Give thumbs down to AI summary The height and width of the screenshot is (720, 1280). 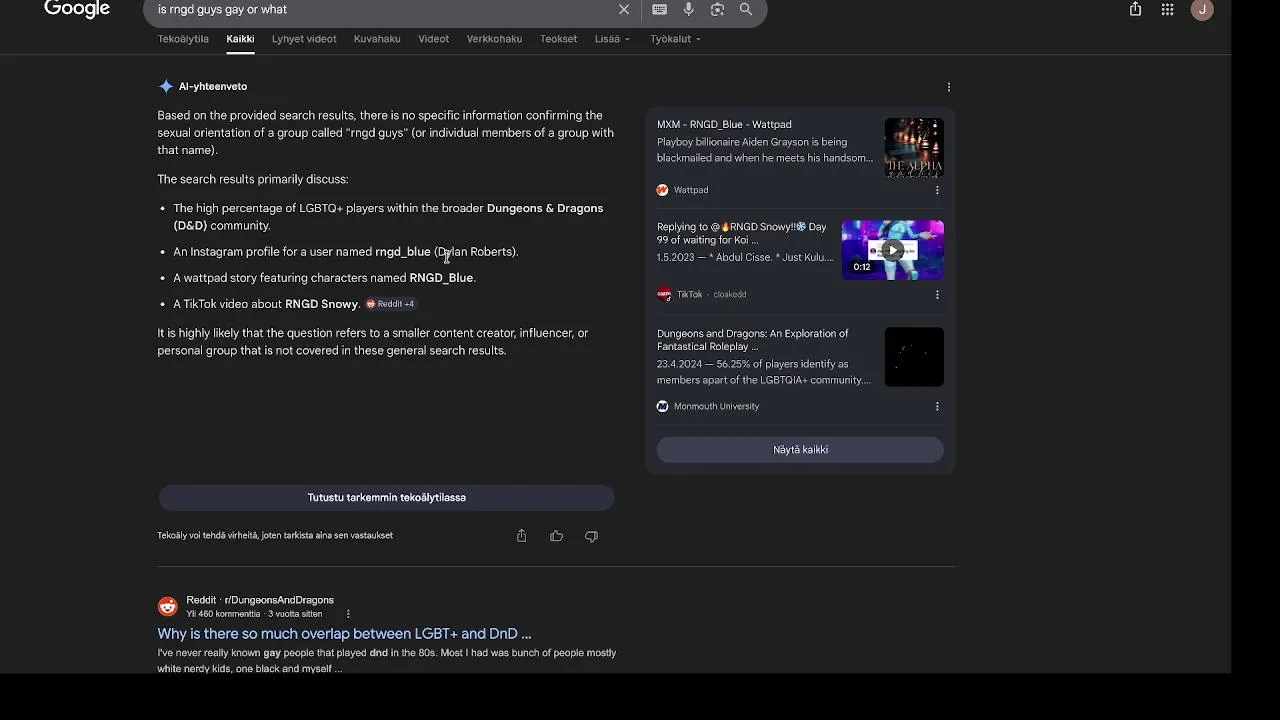tap(591, 536)
